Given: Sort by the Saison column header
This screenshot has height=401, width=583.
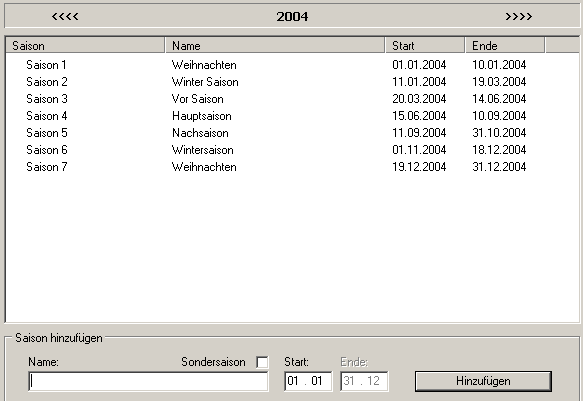Looking at the screenshot, I should pyautogui.click(x=85, y=45).
